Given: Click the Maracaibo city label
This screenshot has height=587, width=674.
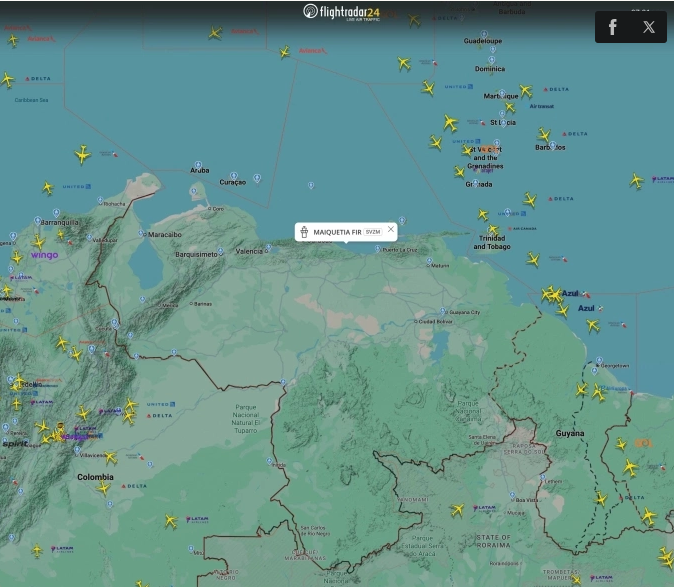Looking at the screenshot, I should pyautogui.click(x=164, y=234).
